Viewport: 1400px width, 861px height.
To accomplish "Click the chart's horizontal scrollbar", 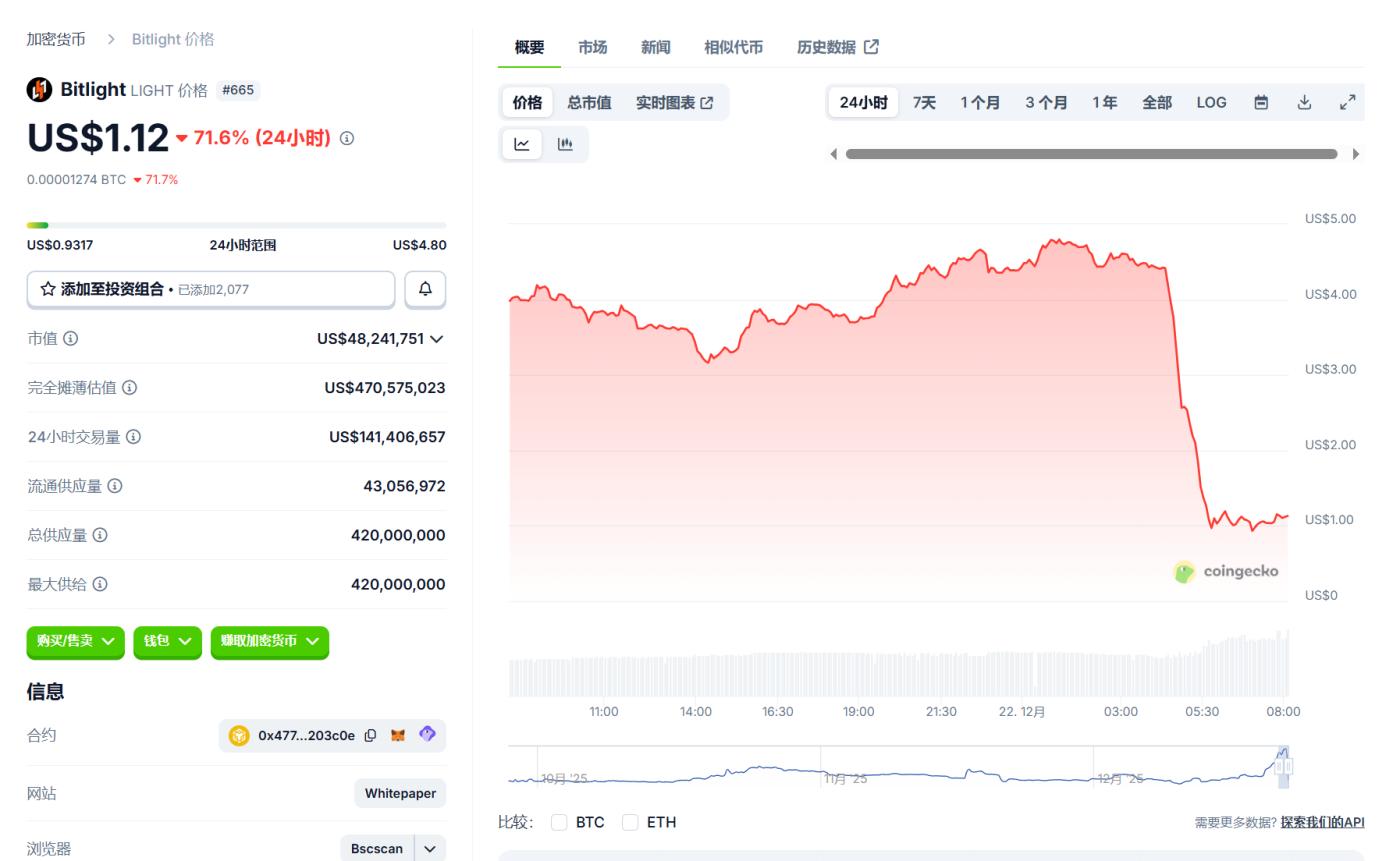I will 1091,154.
